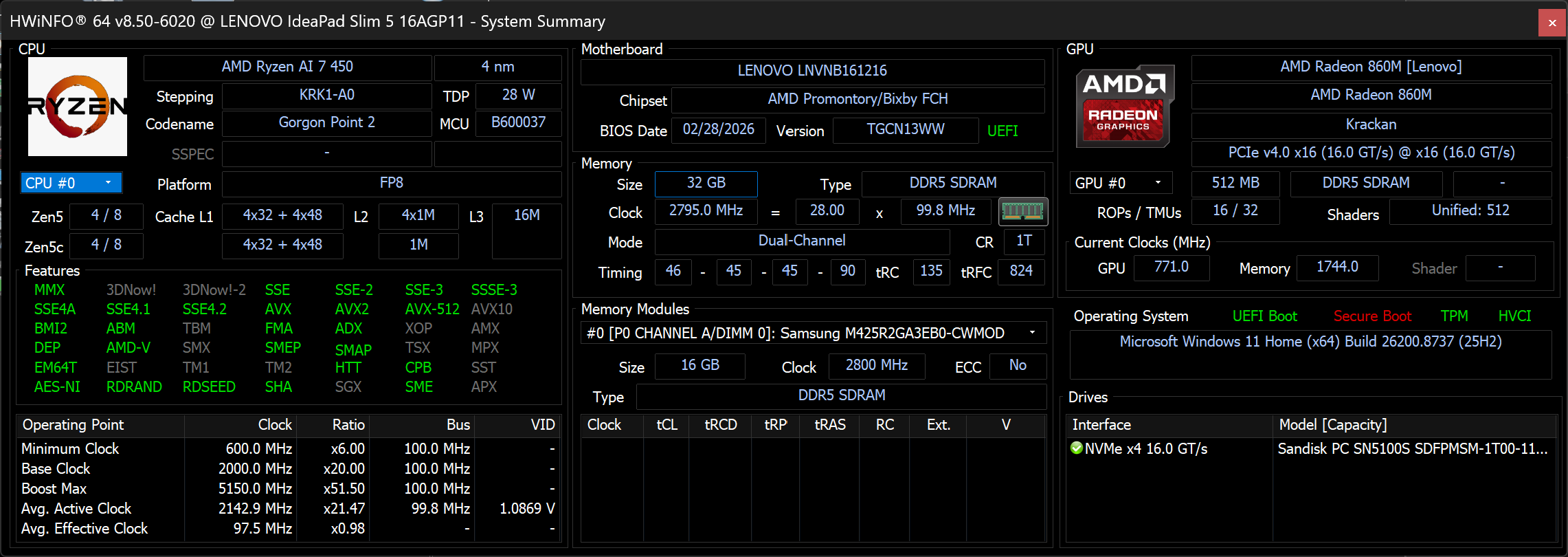Click the memory module chip icon
The image size is (1568, 557).
click(x=1022, y=211)
